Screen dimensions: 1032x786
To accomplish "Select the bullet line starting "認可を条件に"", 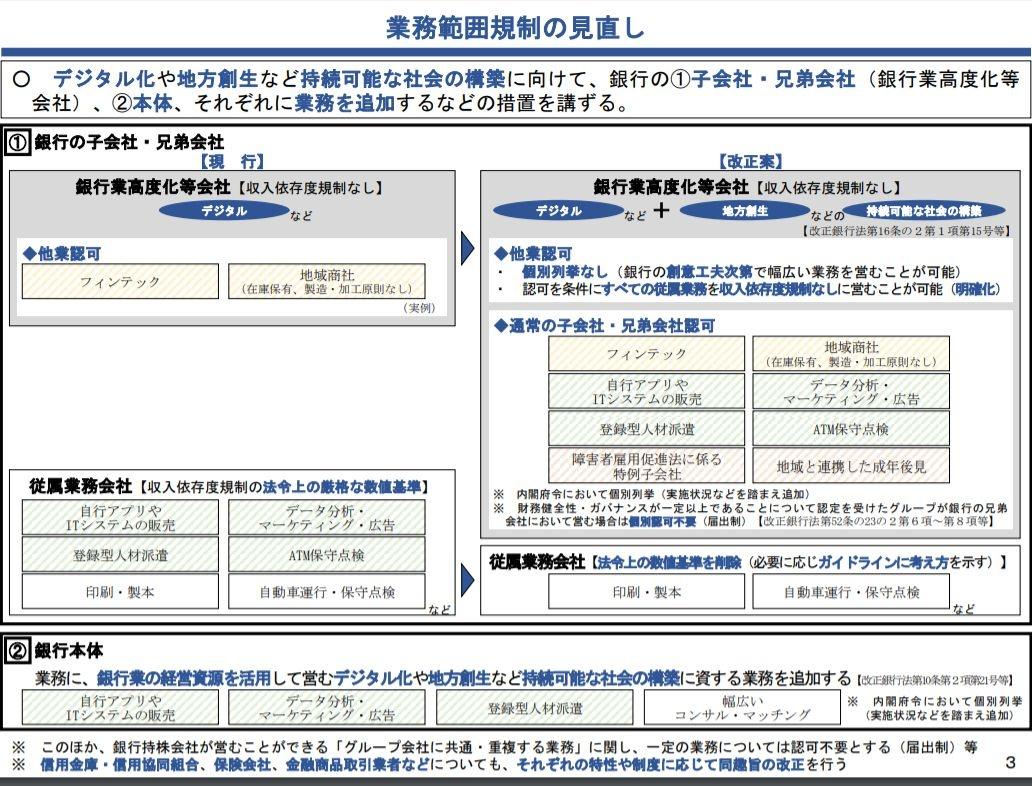I will coord(750,288).
